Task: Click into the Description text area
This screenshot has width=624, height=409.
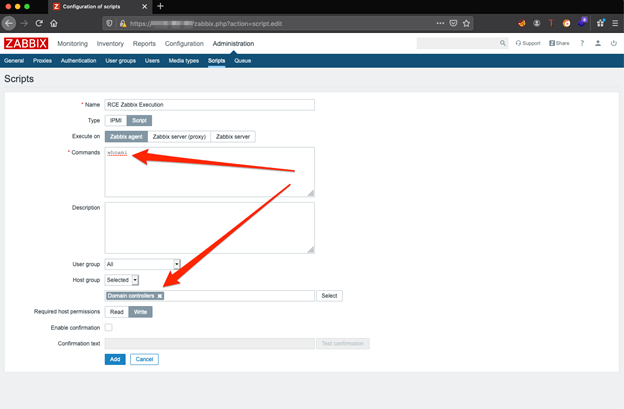Action: pos(209,228)
